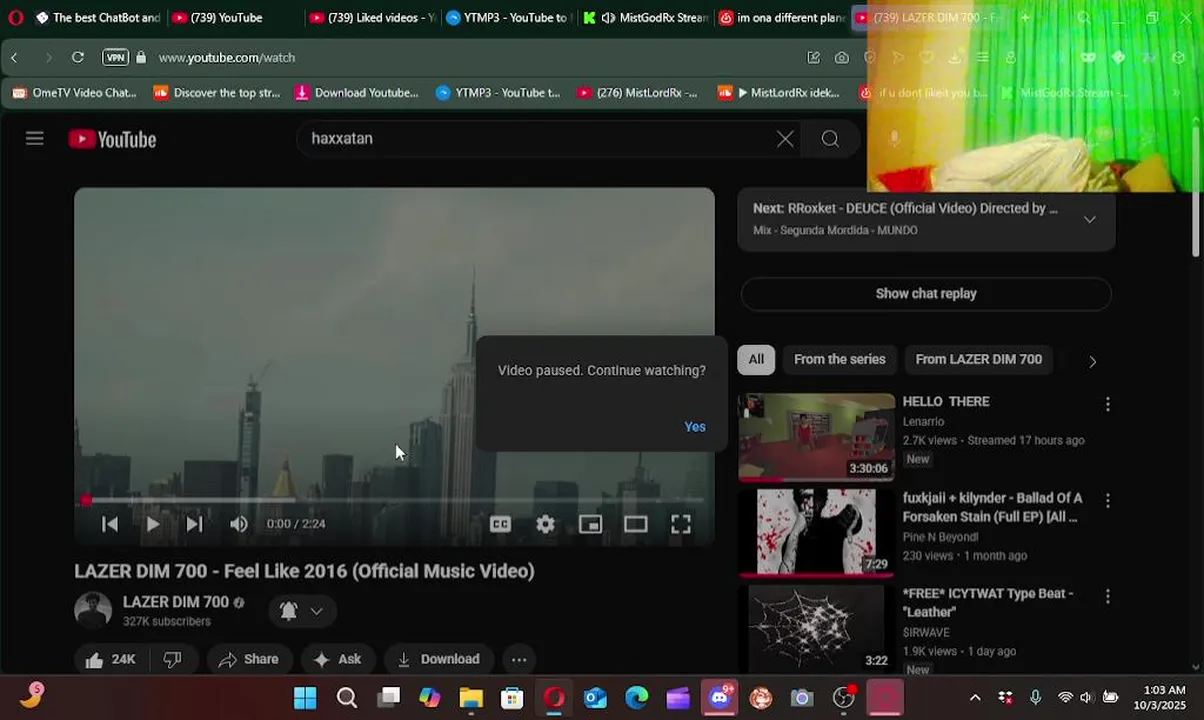
Task: Toggle closed captions on the player
Action: 500,524
